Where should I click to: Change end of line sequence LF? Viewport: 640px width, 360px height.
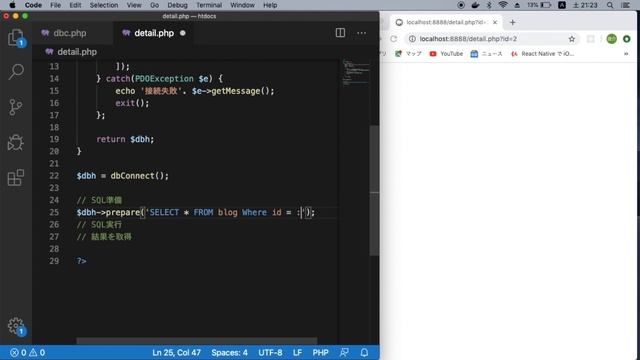297,353
